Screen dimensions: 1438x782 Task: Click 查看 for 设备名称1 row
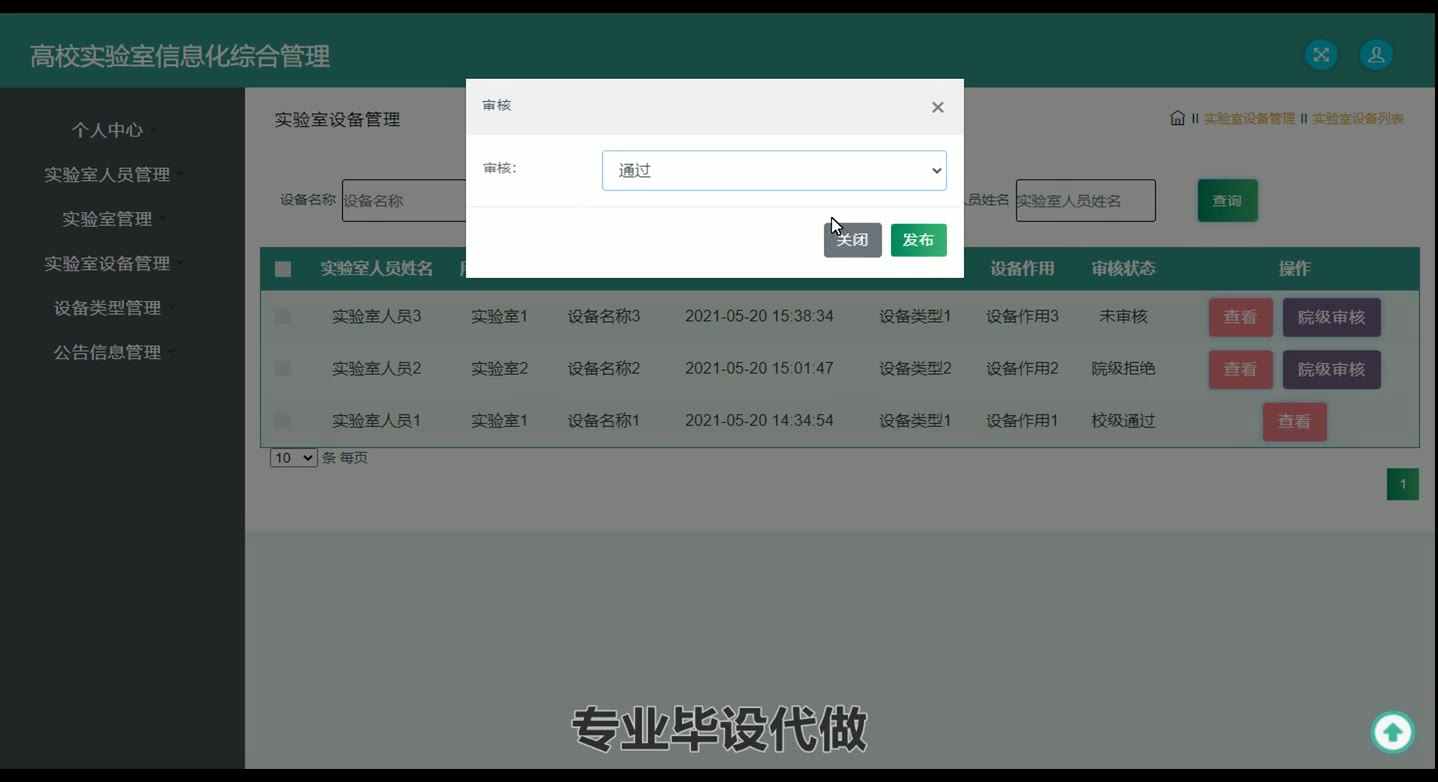click(x=1294, y=421)
